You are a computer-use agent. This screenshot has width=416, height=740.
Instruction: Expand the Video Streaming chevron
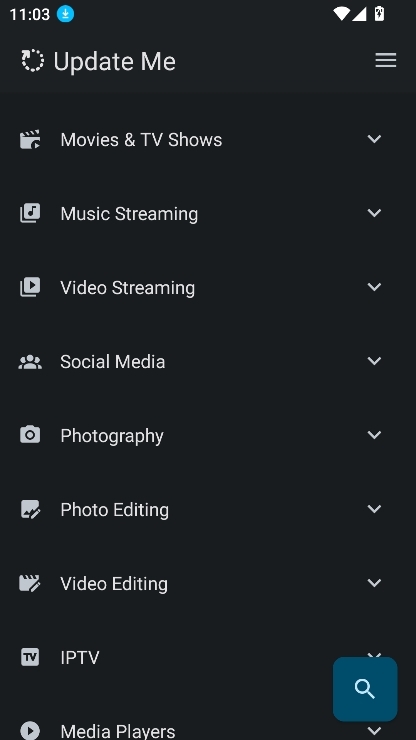click(x=374, y=287)
